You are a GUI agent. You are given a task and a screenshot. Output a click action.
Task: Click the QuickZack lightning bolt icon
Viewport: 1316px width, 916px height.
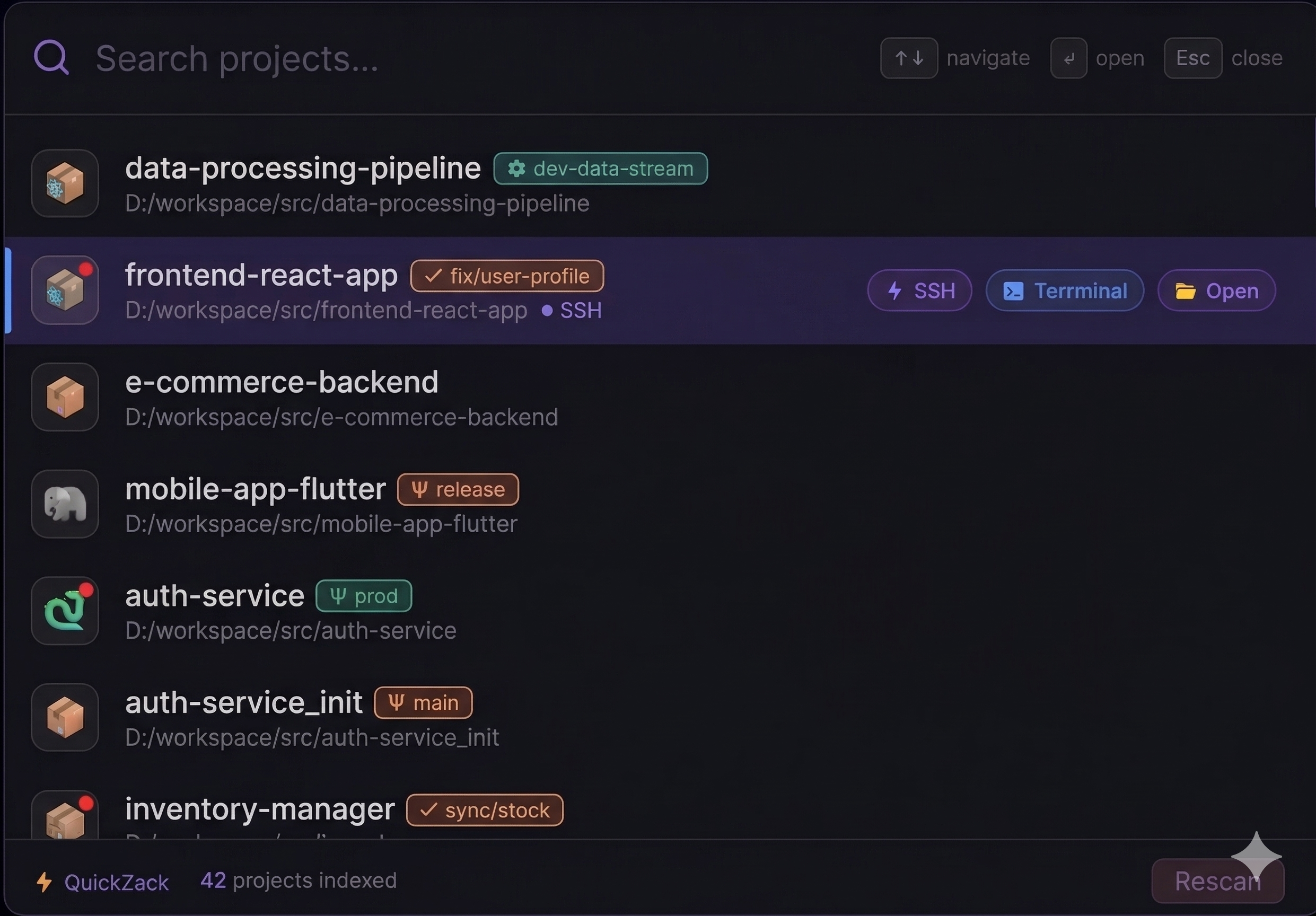click(44, 882)
